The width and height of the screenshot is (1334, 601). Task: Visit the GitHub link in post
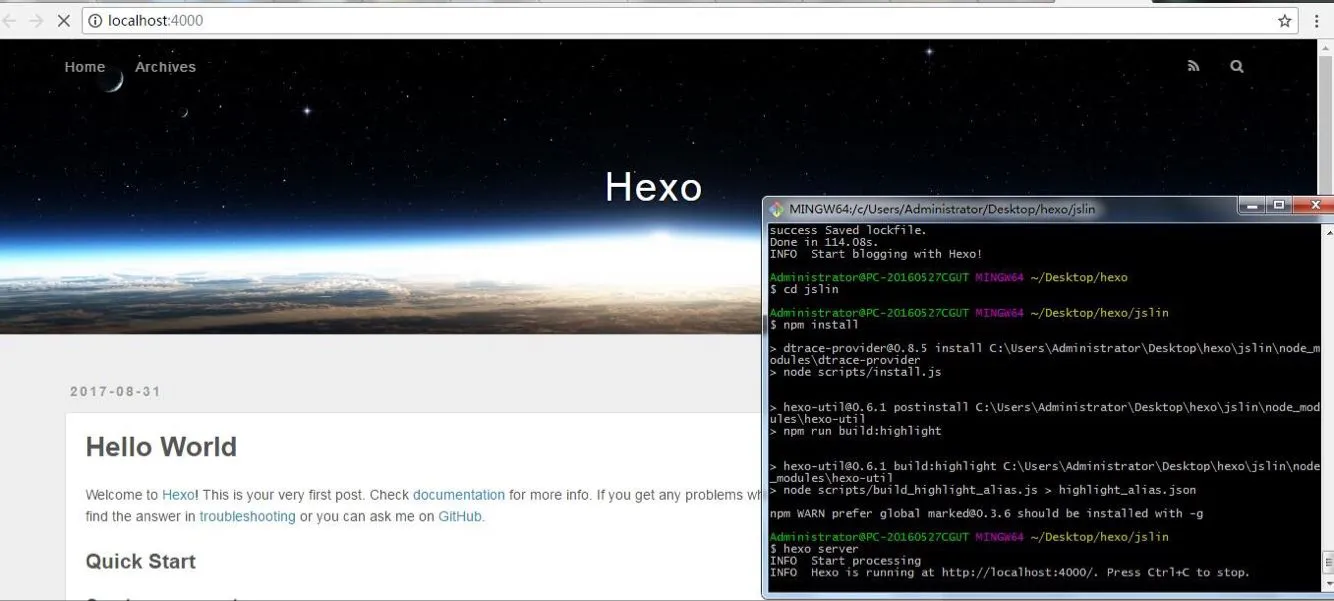[460, 517]
